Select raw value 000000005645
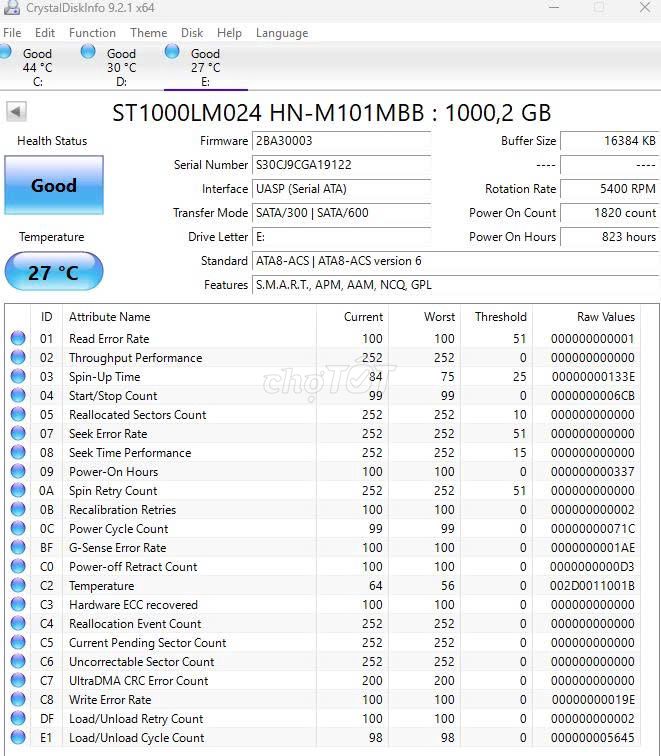661x756 pixels. coord(593,738)
